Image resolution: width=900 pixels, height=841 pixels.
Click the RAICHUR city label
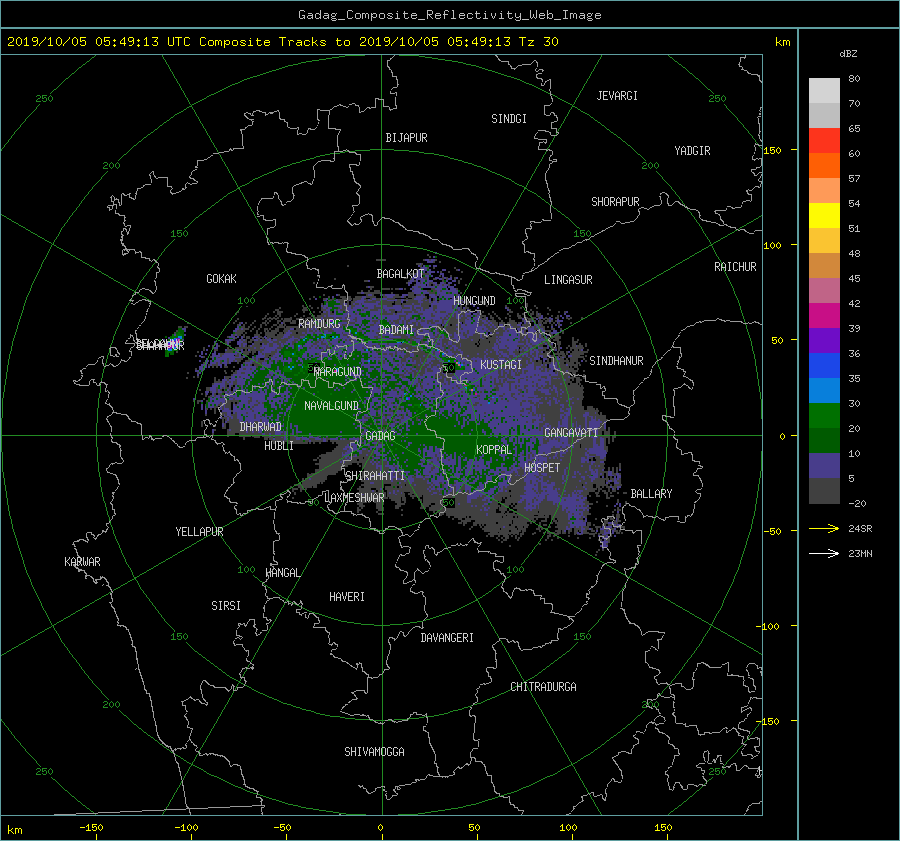pos(735,267)
